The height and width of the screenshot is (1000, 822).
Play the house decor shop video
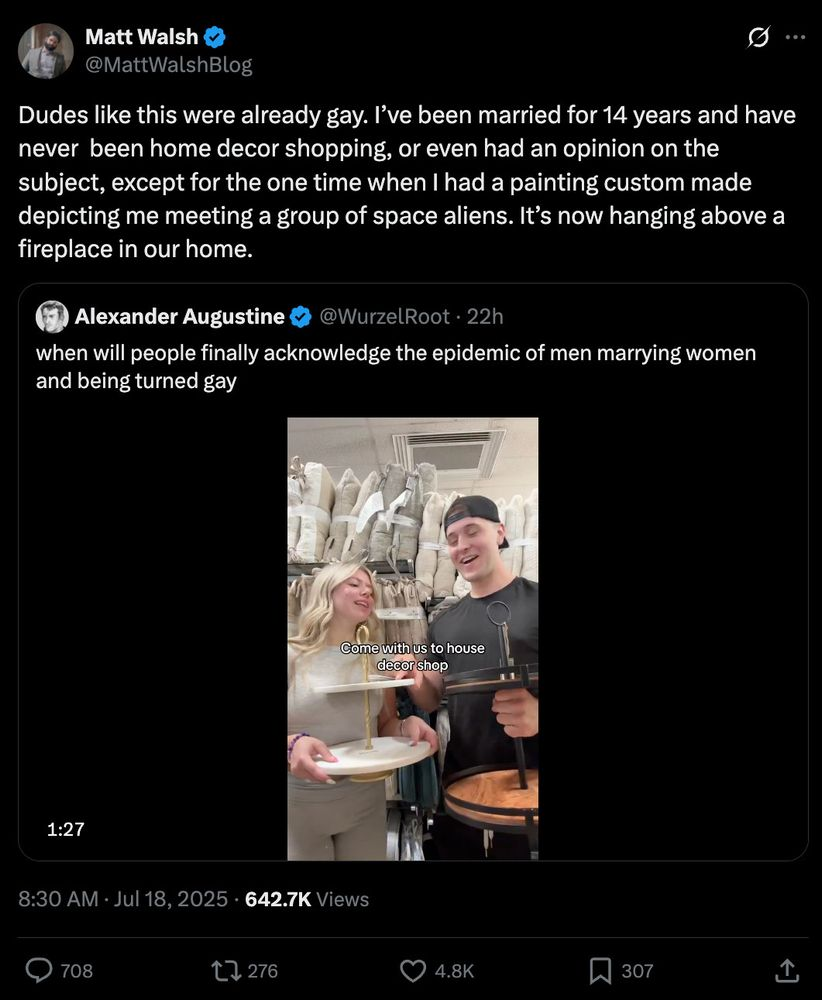[413, 638]
